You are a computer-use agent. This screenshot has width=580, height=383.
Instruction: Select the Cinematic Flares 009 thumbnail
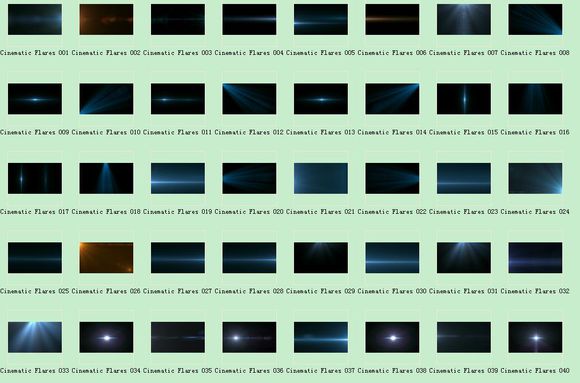pos(35,99)
